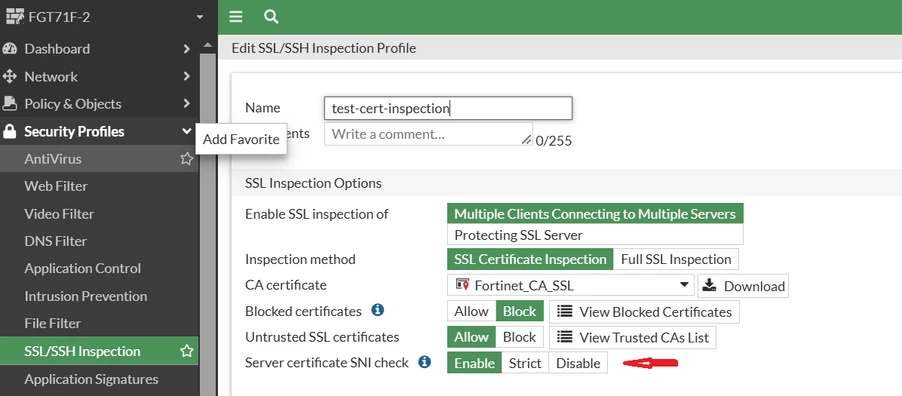Set Blocked certificates to Allow

coord(471,311)
